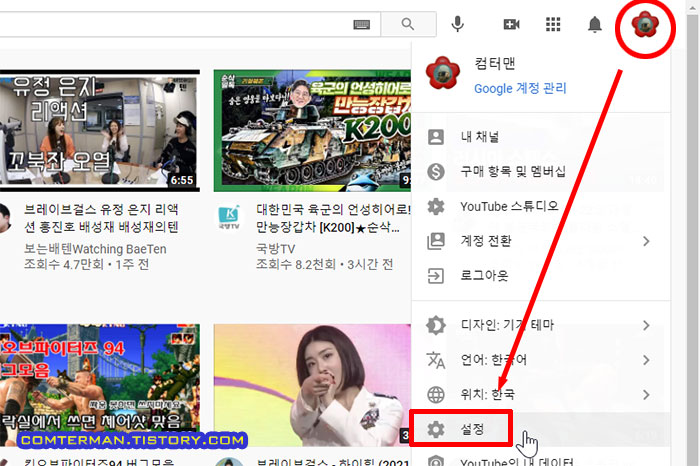The height and width of the screenshot is (466, 700).
Task: Open channel 보는배텐Watching BaeTen
Action: coord(95,249)
